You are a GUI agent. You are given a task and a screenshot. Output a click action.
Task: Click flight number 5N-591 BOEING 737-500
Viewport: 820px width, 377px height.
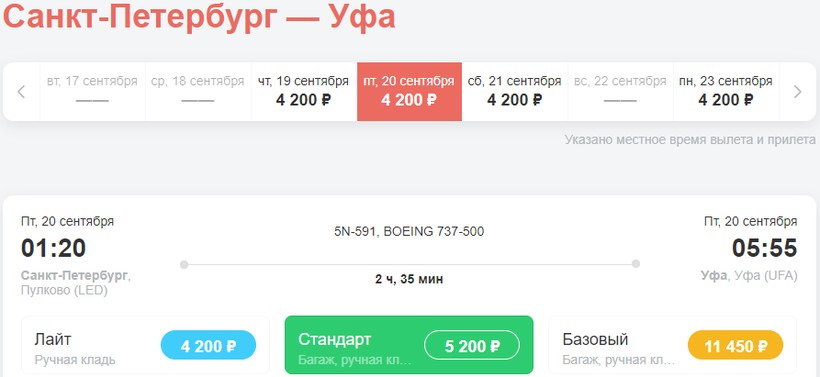[409, 231]
